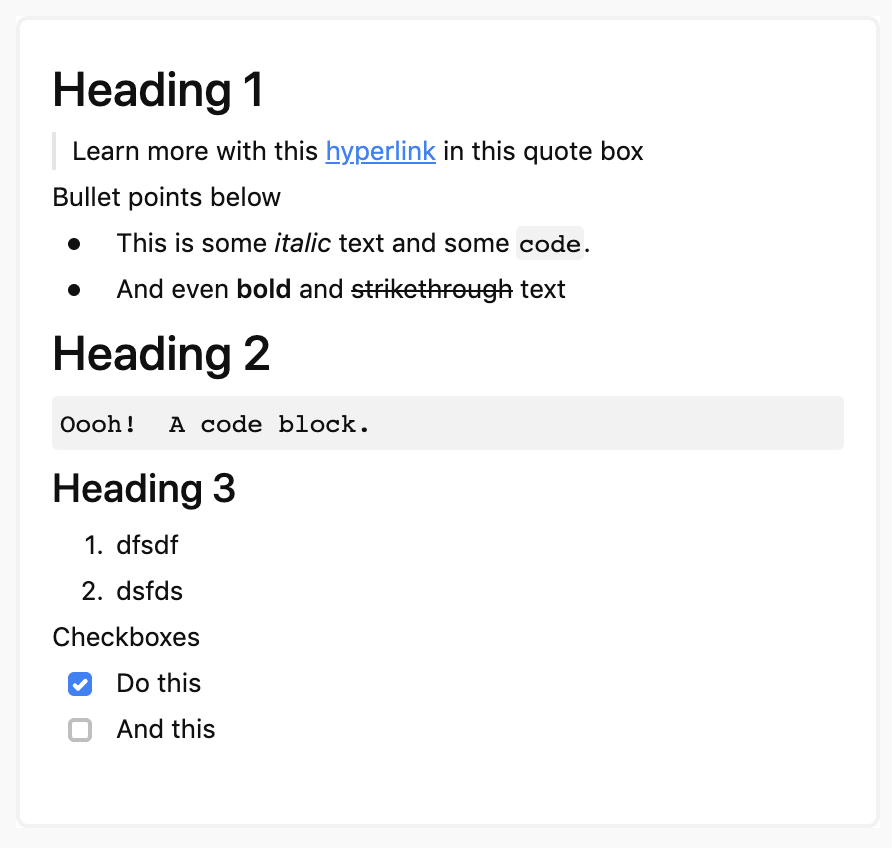The height and width of the screenshot is (848, 892).
Task: Click the word "italic" in the first bullet
Action: tap(302, 243)
